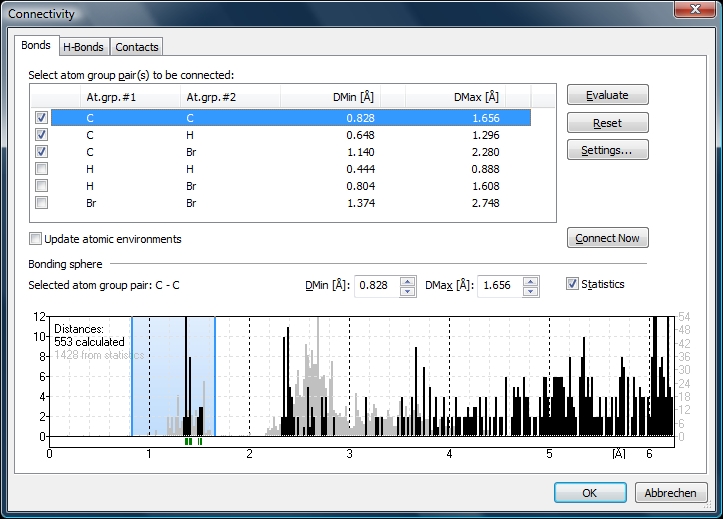Viewport: 723px width, 519px height.
Task: Click the DMax [Å] column header
Action: click(476, 97)
